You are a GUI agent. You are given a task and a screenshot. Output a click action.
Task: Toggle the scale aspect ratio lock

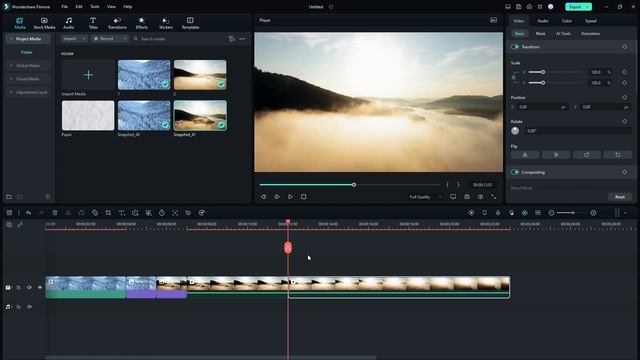[514, 77]
